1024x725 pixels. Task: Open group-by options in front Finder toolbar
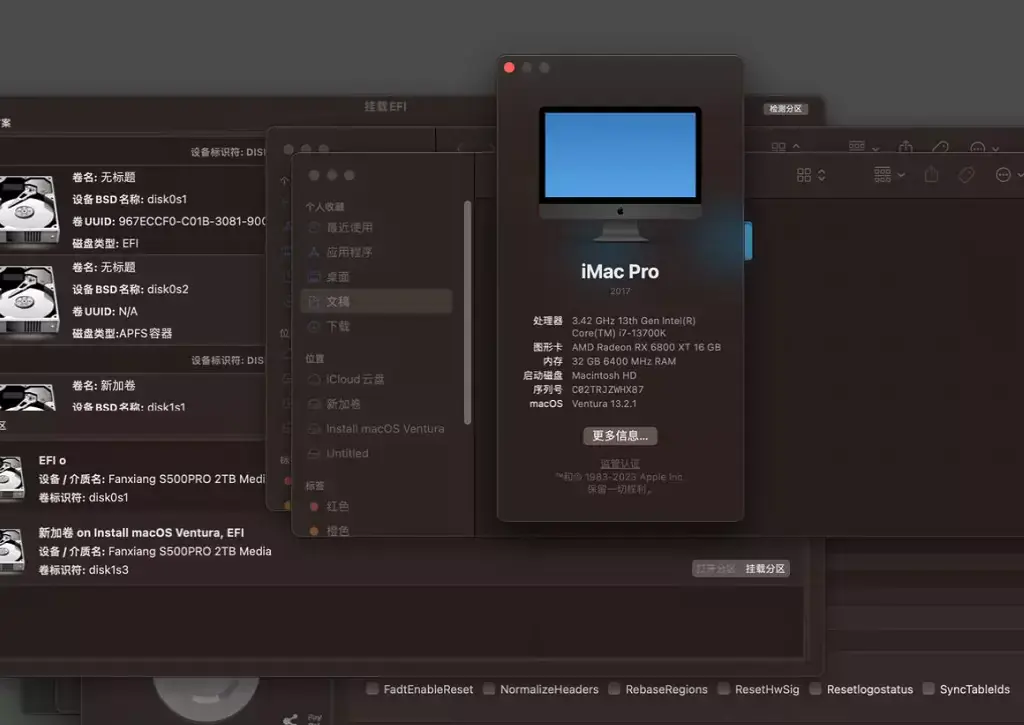[882, 174]
